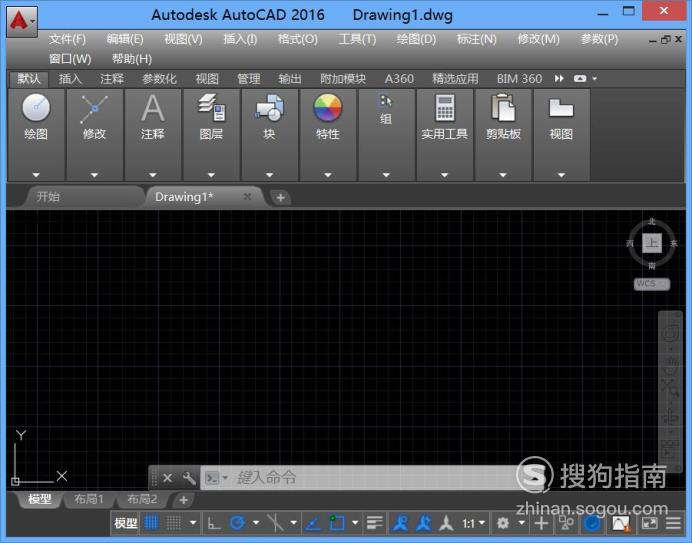Expand the 绘图 panel dropdown arrow
Viewport: 692px width, 543px height.
click(36, 175)
